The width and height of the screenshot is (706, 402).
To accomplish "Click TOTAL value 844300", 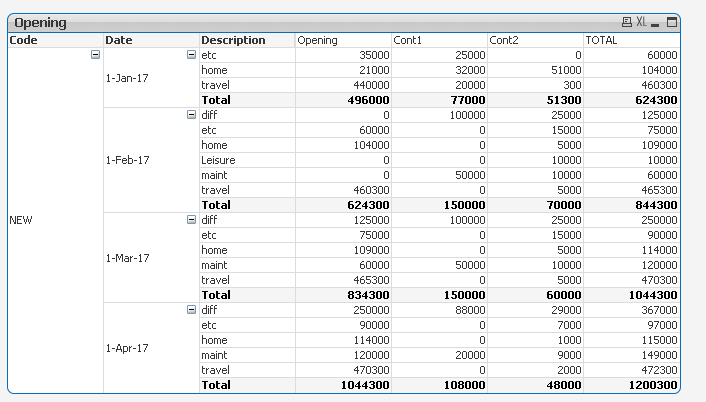I will 631,205.
